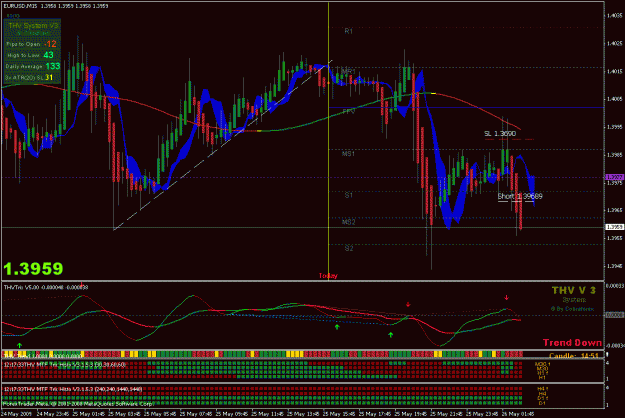The width and height of the screenshot is (625, 418).
Task: Click the 'Pips to Open -12' readout
Action: (x=31, y=44)
